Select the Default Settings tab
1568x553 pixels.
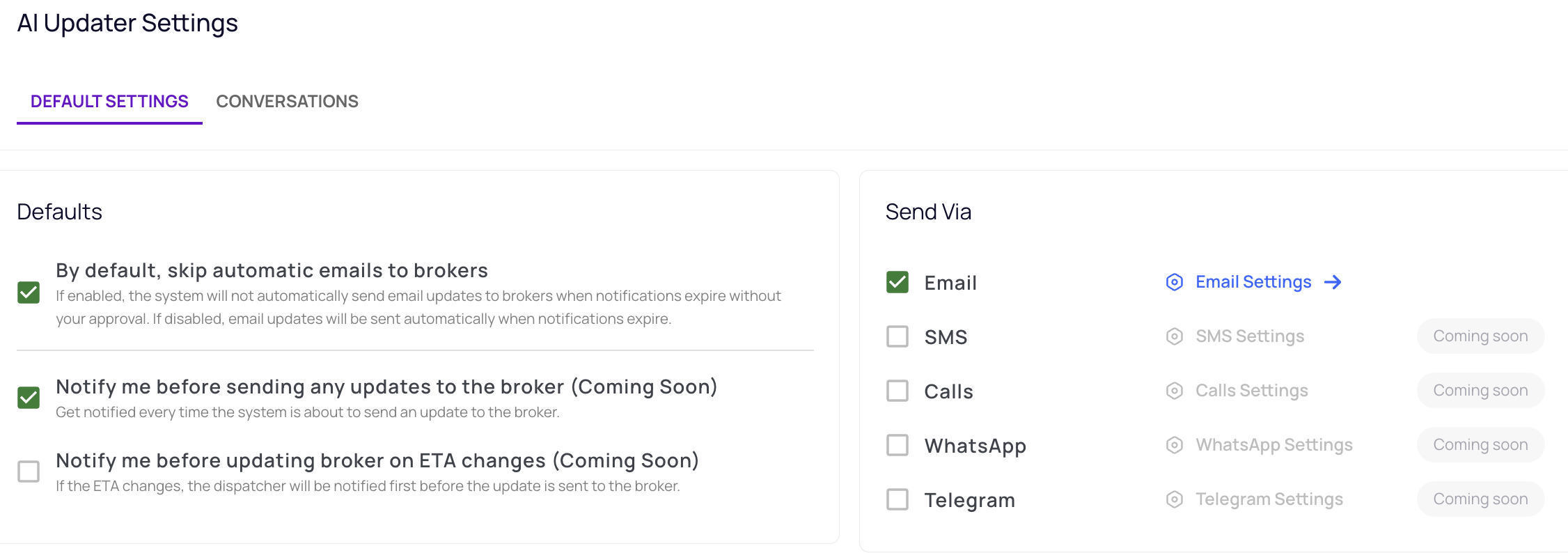point(109,102)
